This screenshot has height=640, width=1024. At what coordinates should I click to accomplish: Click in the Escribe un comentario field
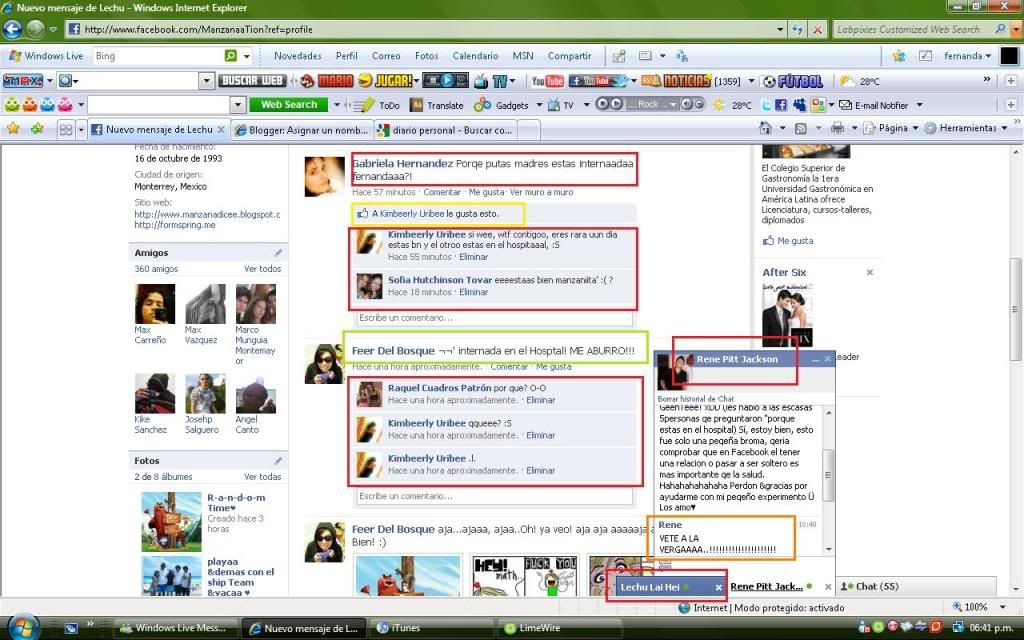pyautogui.click(x=492, y=318)
